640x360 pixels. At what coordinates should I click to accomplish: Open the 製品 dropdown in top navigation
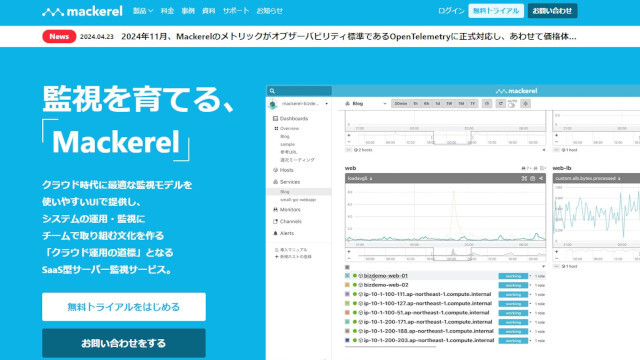click(143, 11)
